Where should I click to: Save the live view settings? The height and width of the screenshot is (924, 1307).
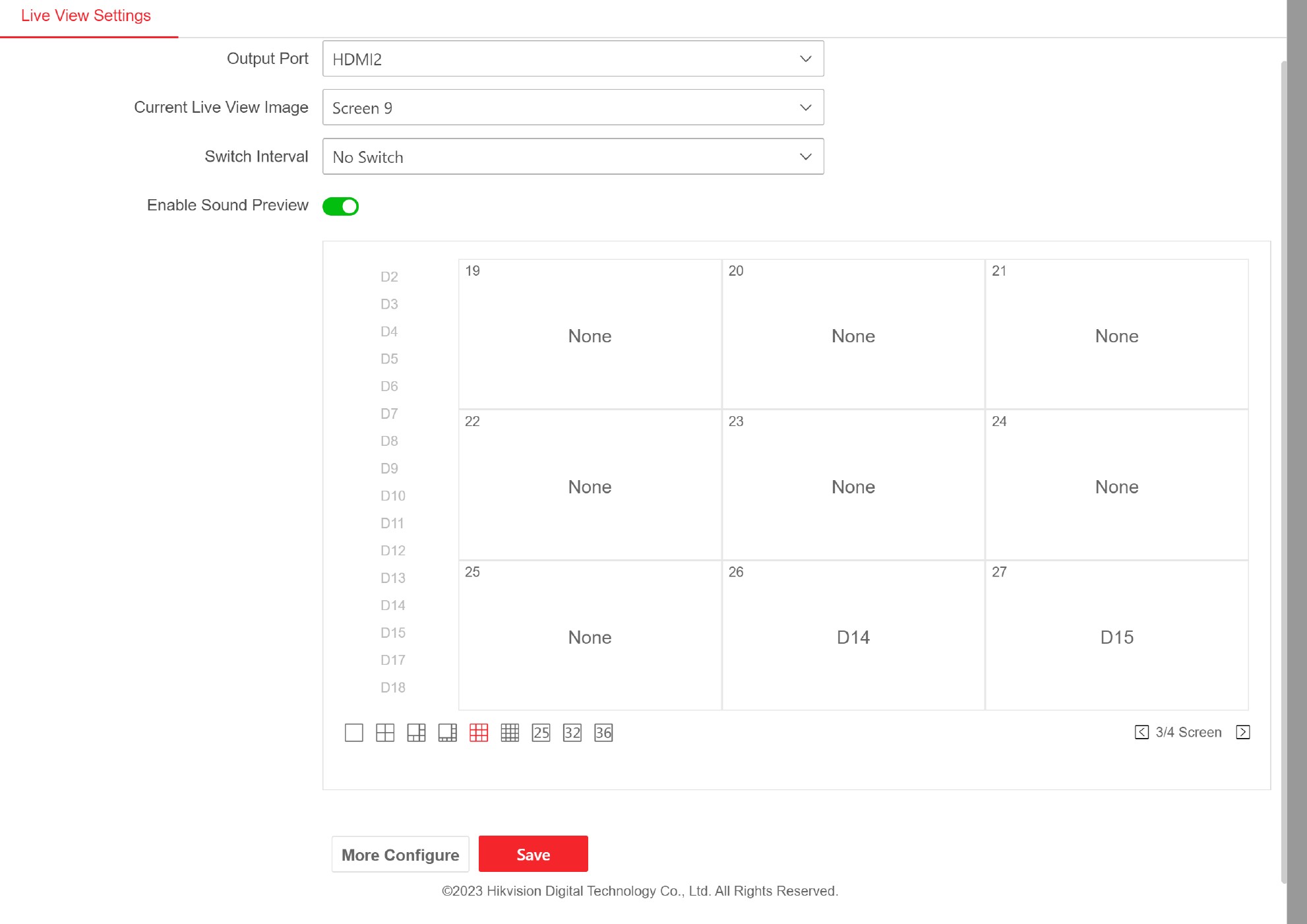tap(533, 855)
